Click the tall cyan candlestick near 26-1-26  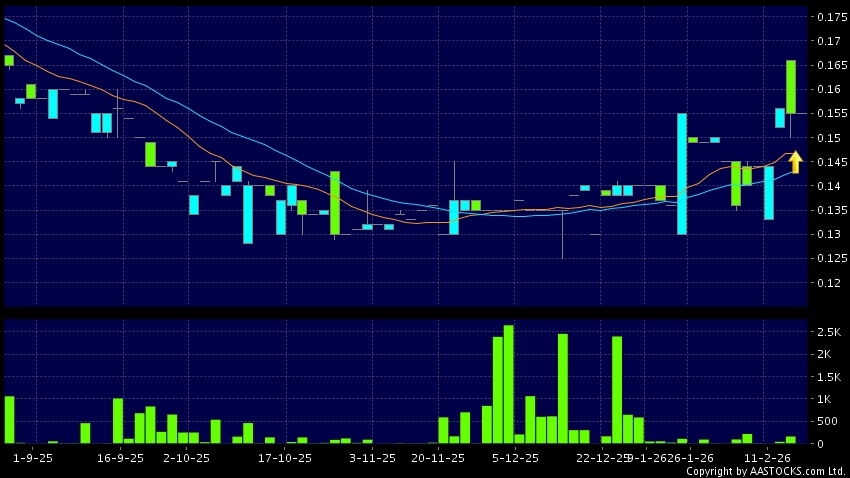tap(681, 173)
